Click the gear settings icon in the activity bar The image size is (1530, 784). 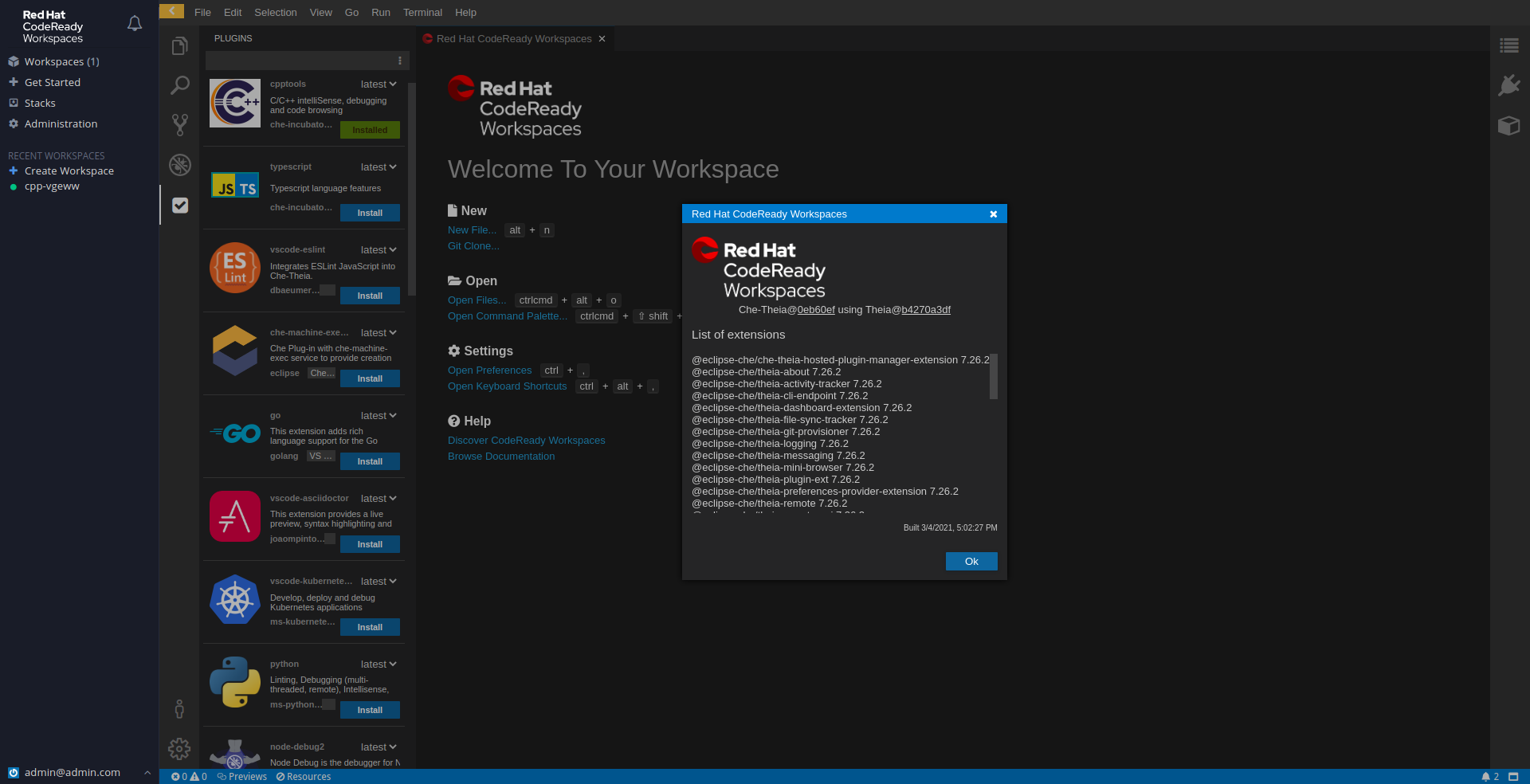pos(179,748)
